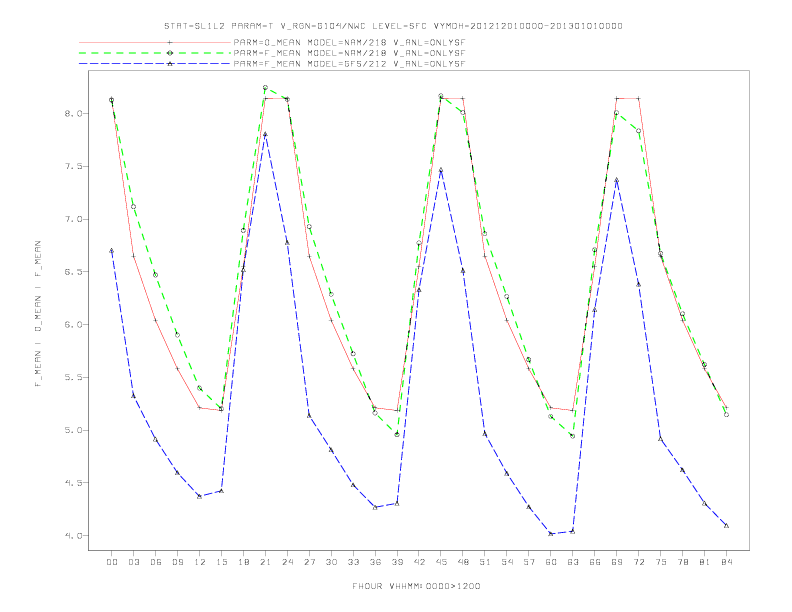Click the x-axis tick label 45
Image resolution: width=792 pixels, height=612 pixels.
[441, 562]
